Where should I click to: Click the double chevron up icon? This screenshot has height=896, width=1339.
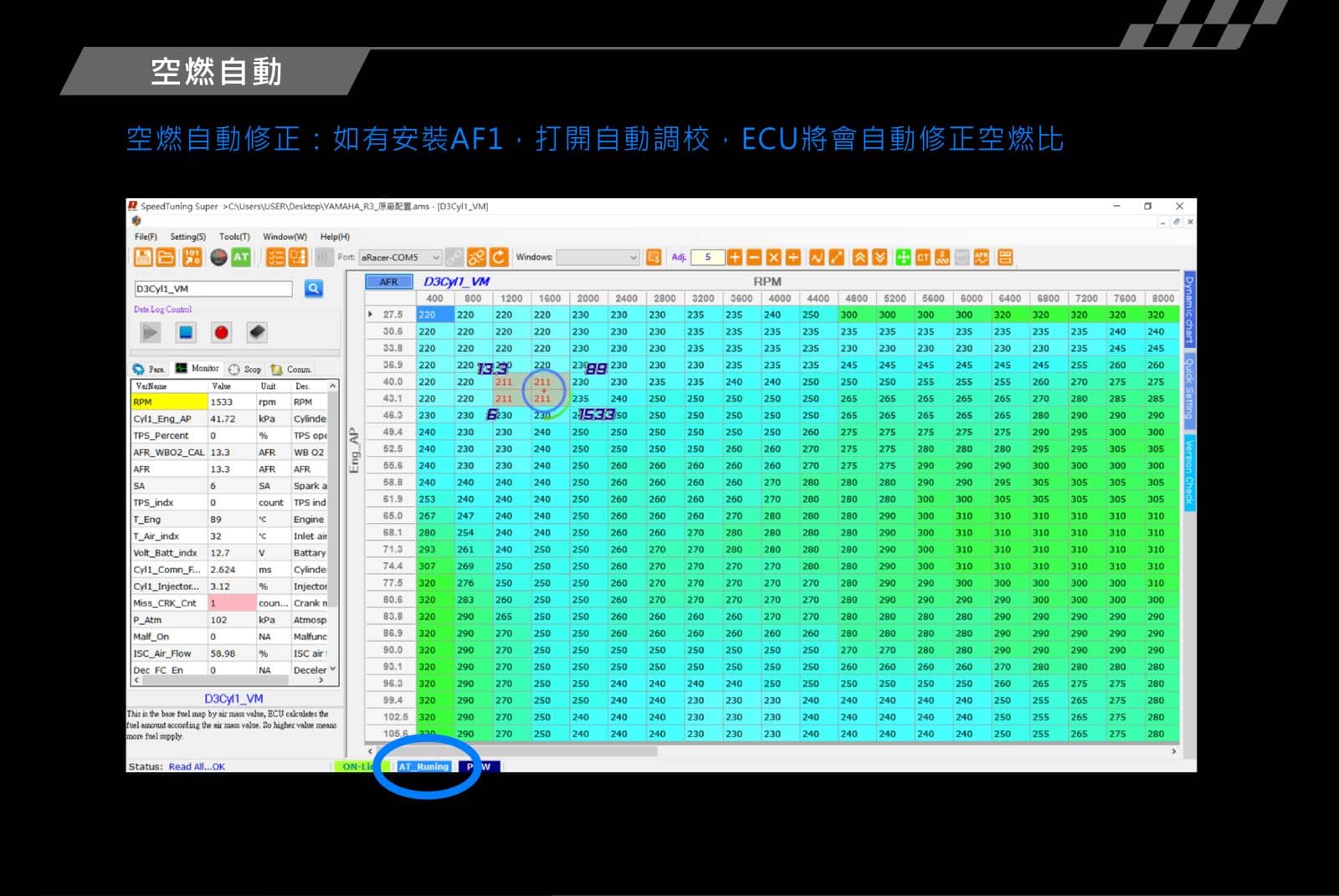click(x=860, y=258)
